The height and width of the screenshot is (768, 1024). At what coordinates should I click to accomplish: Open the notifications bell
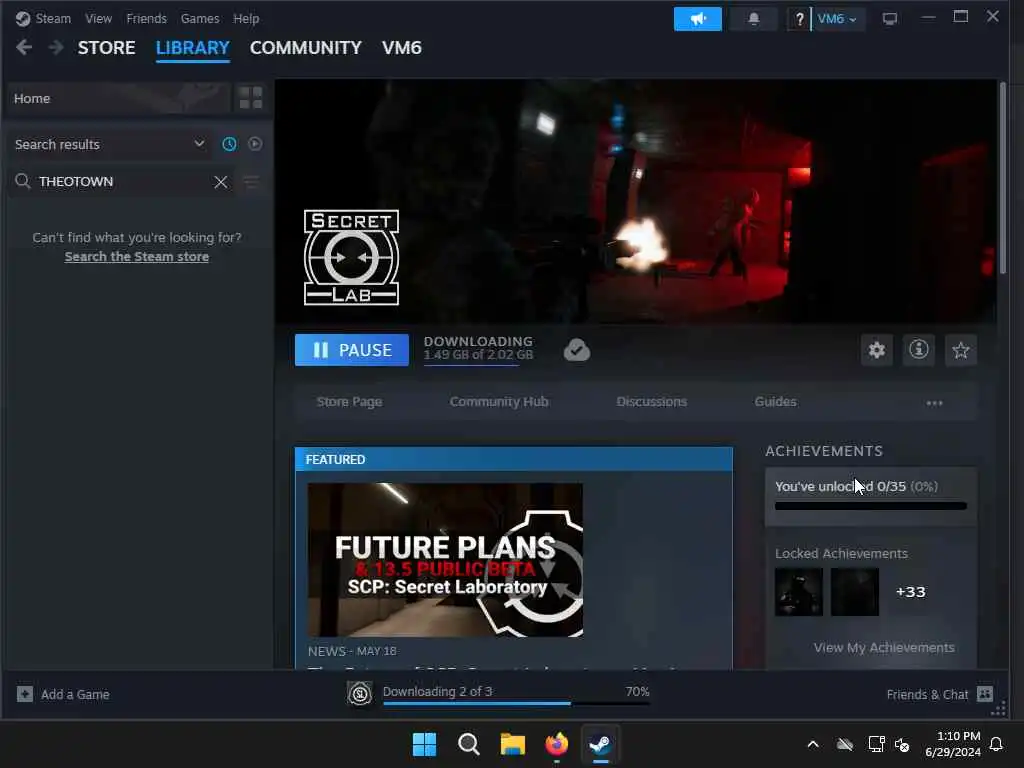[754, 18]
